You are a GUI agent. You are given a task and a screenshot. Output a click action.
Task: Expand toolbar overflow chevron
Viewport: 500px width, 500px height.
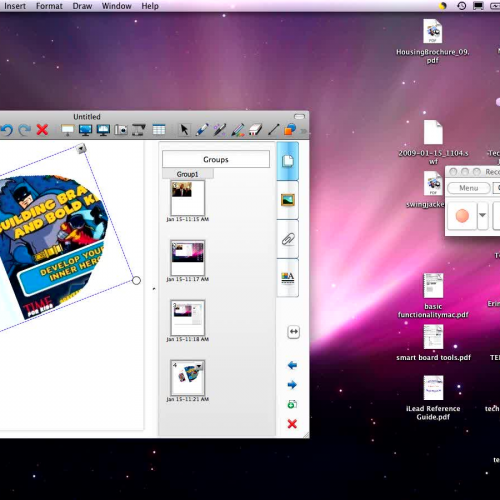click(x=303, y=131)
